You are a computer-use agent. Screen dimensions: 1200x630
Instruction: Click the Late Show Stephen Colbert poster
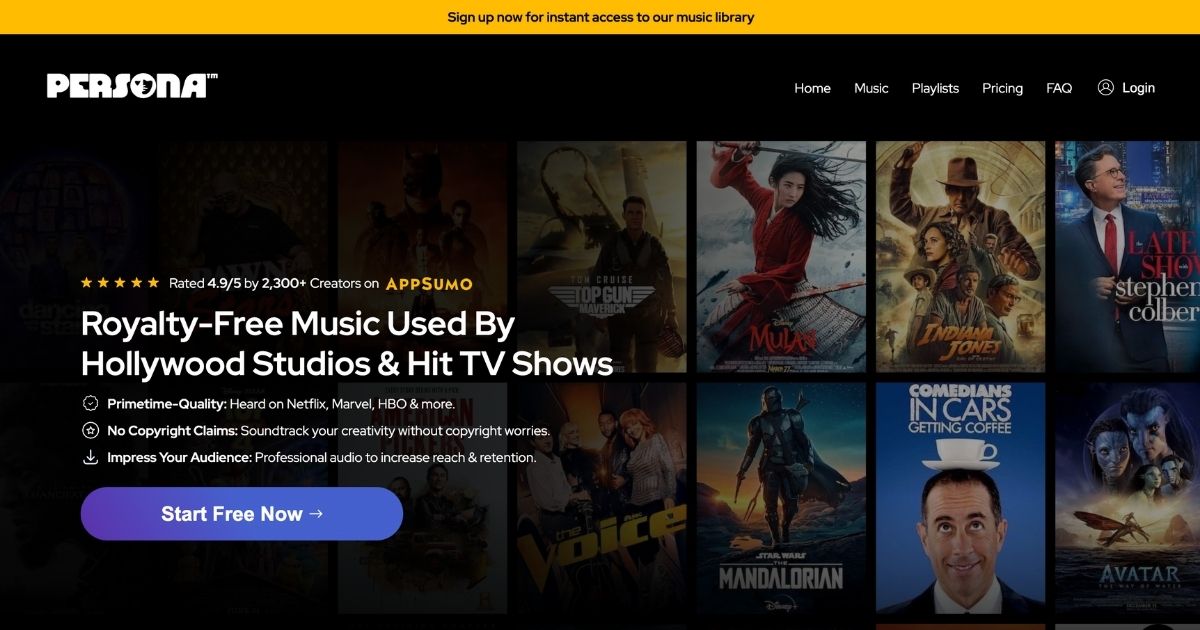1127,256
